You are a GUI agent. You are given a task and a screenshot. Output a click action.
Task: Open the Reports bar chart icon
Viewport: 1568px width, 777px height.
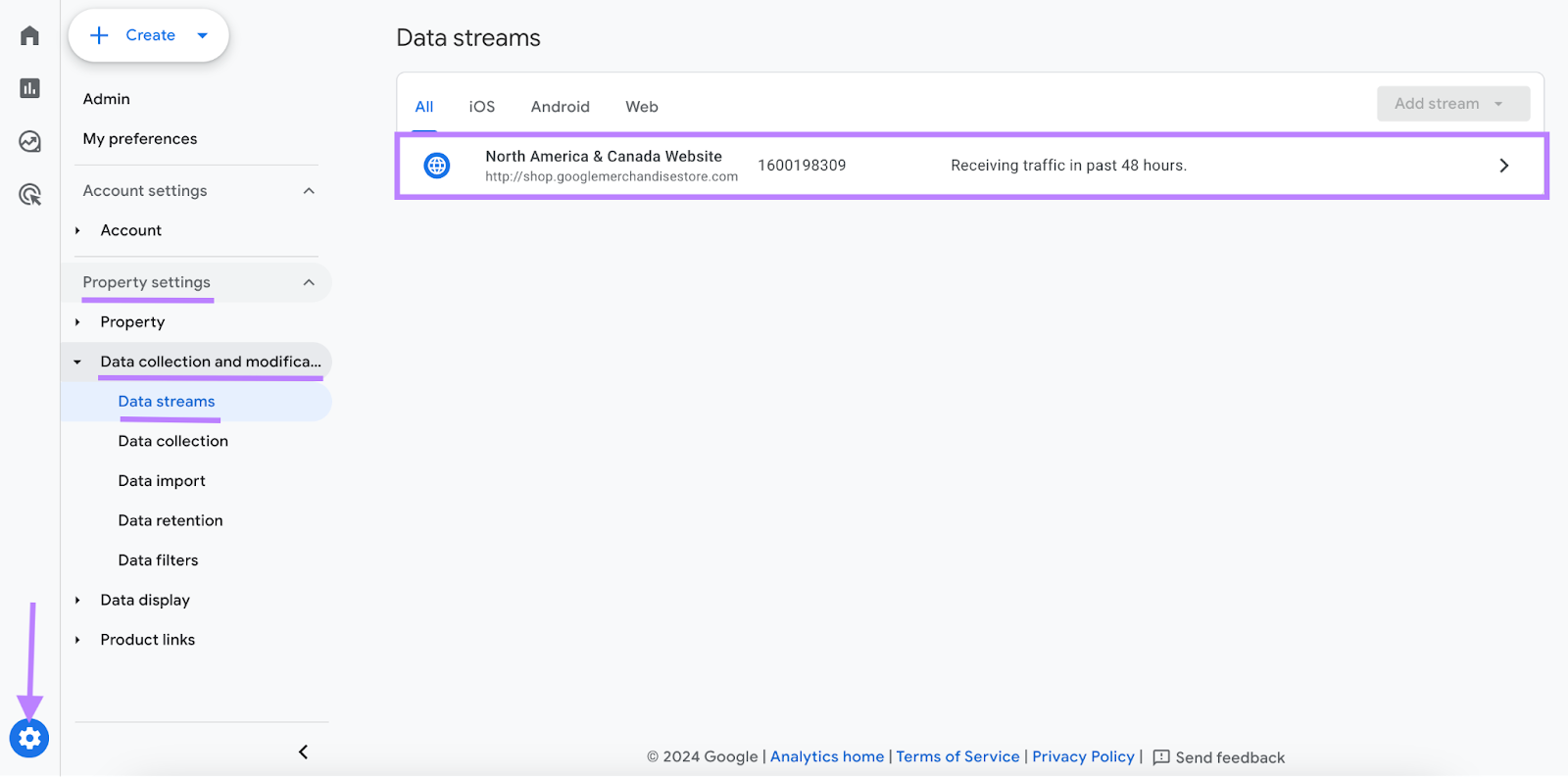(30, 88)
